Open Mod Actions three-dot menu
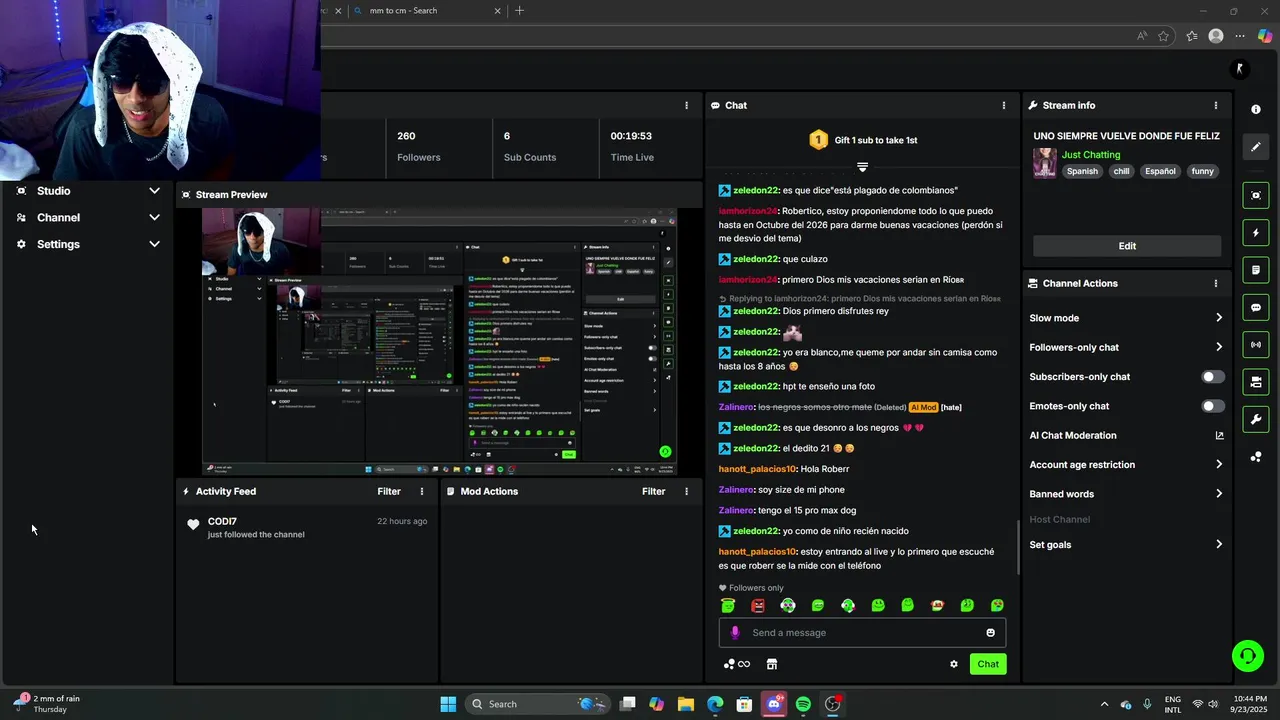 [686, 491]
